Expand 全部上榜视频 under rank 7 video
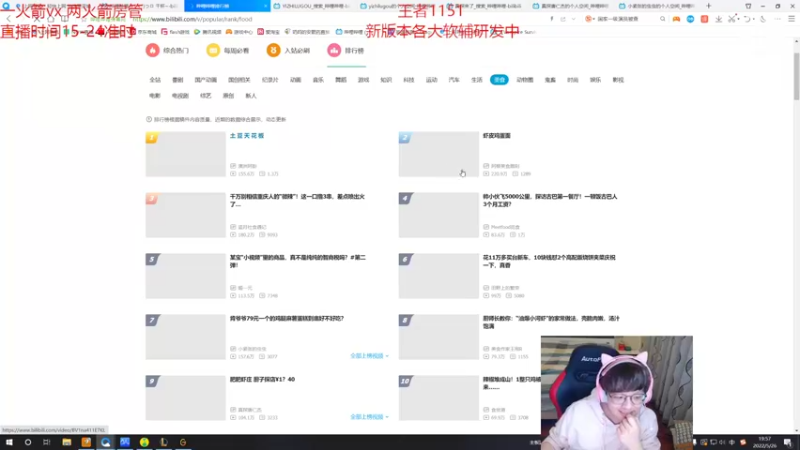This screenshot has height=450, width=800. pos(369,356)
